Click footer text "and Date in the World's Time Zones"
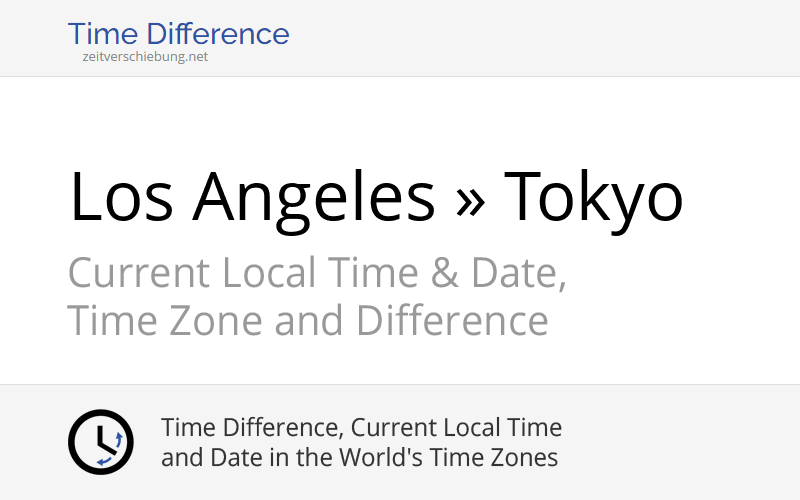Image resolution: width=800 pixels, height=500 pixels. [x=360, y=457]
